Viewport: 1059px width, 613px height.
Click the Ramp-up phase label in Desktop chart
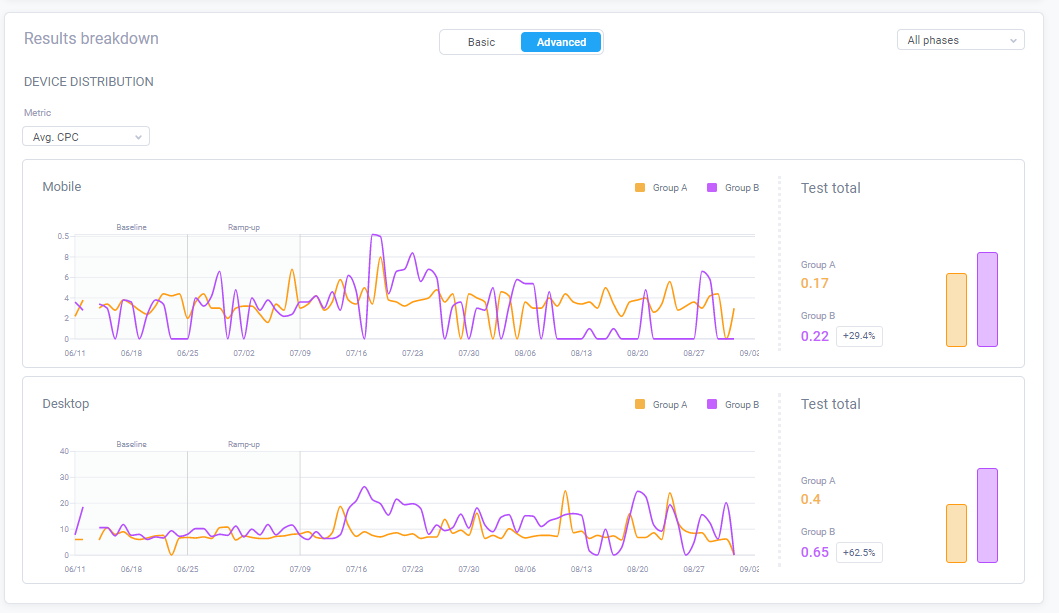(x=244, y=444)
